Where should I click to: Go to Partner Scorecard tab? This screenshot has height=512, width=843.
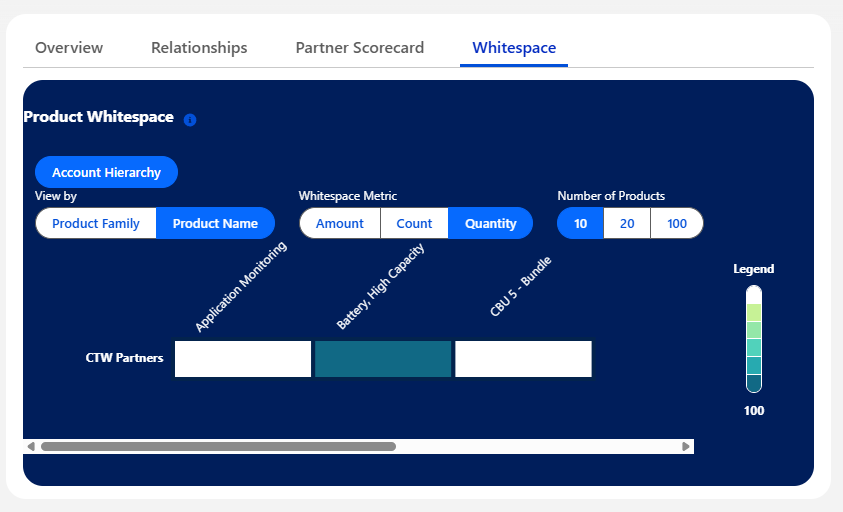tap(360, 48)
